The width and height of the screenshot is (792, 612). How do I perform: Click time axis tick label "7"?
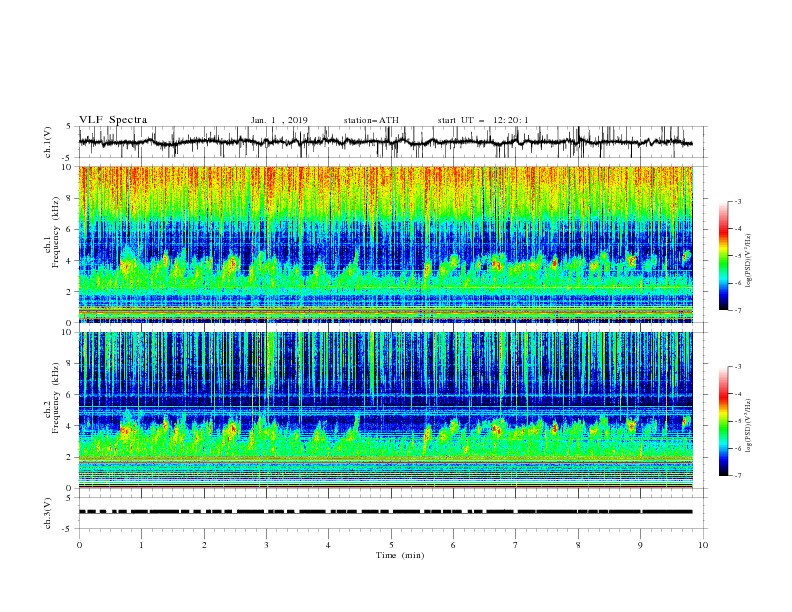coord(516,545)
